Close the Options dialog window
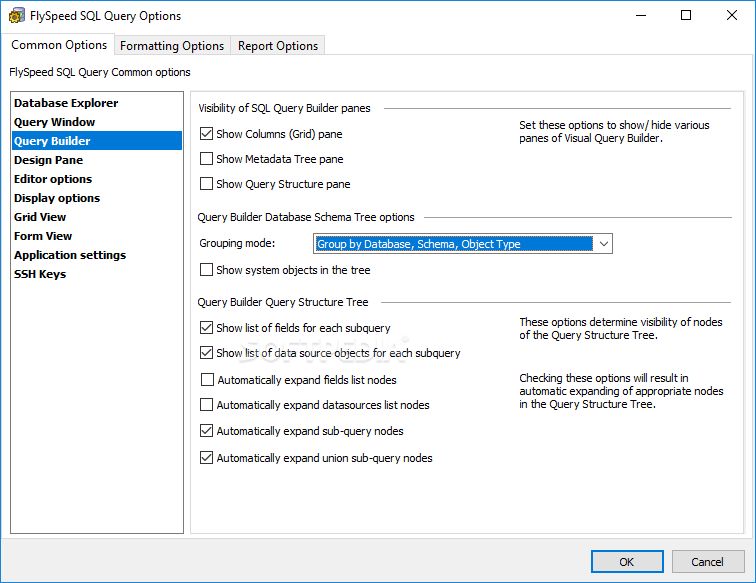Screen dimensions: 756x583 (731, 15)
